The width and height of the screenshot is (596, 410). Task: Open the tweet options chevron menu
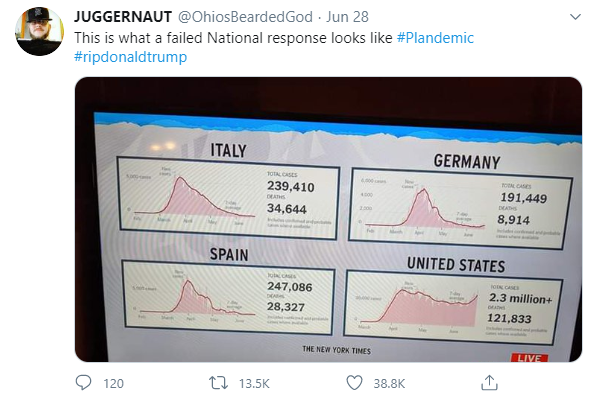575,17
